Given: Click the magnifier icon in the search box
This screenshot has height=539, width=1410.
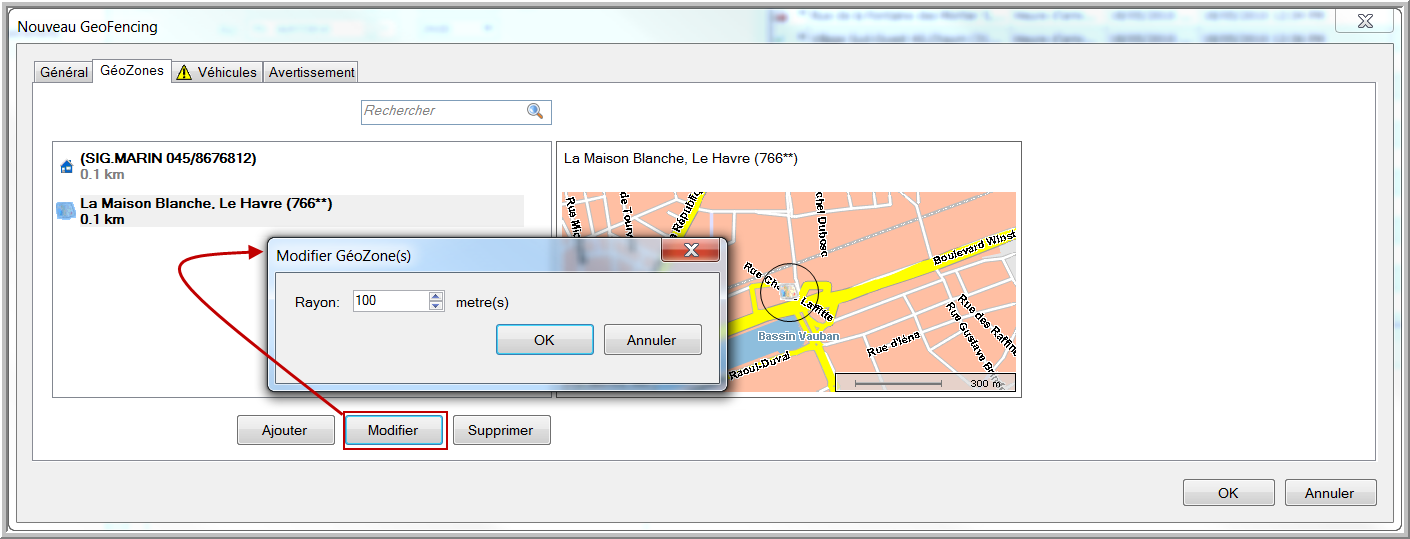Looking at the screenshot, I should point(535,111).
